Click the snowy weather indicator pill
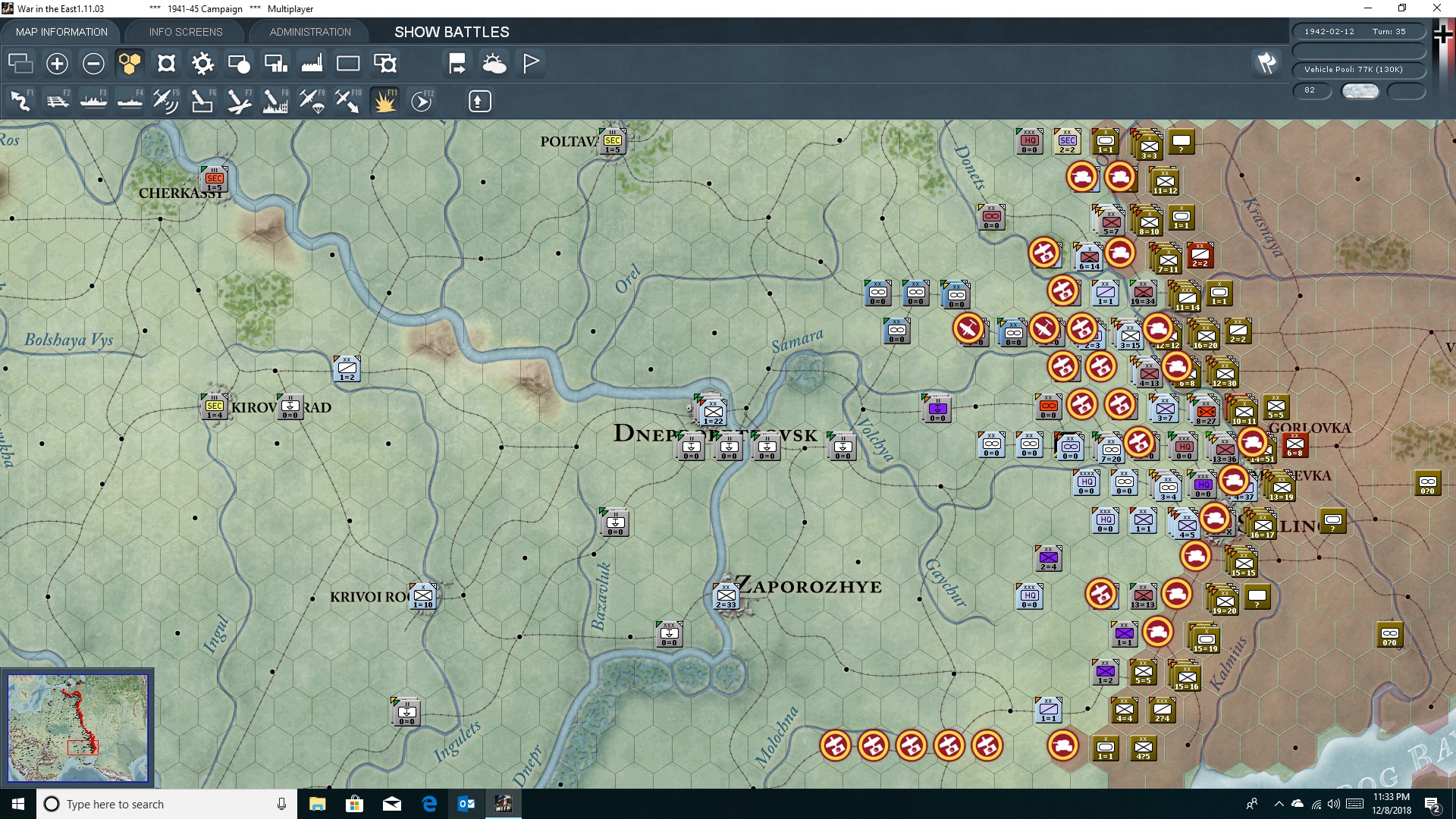This screenshot has height=819, width=1456. (x=1360, y=90)
